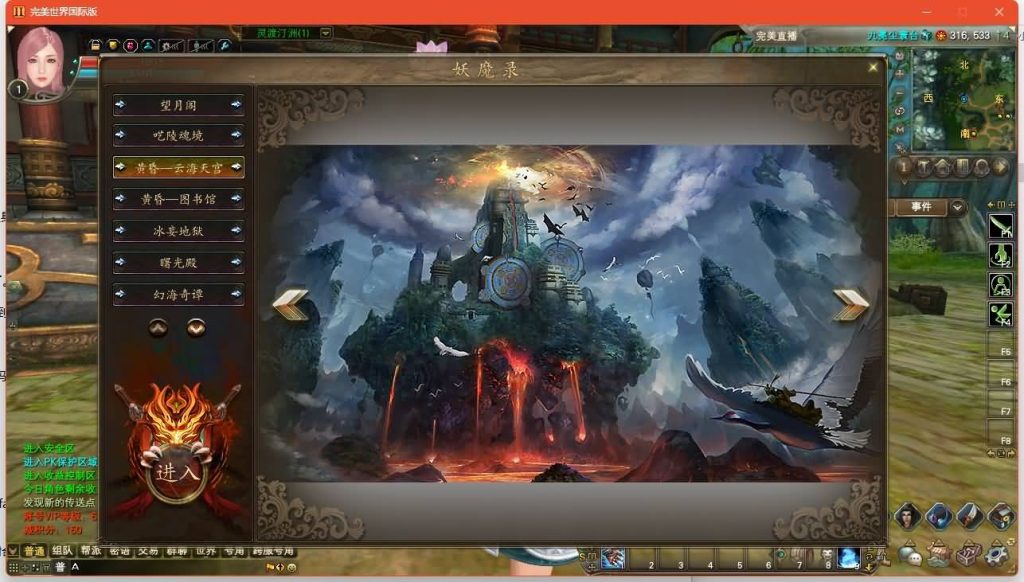Select 望月阁 from the dungeon list

[x=179, y=104]
